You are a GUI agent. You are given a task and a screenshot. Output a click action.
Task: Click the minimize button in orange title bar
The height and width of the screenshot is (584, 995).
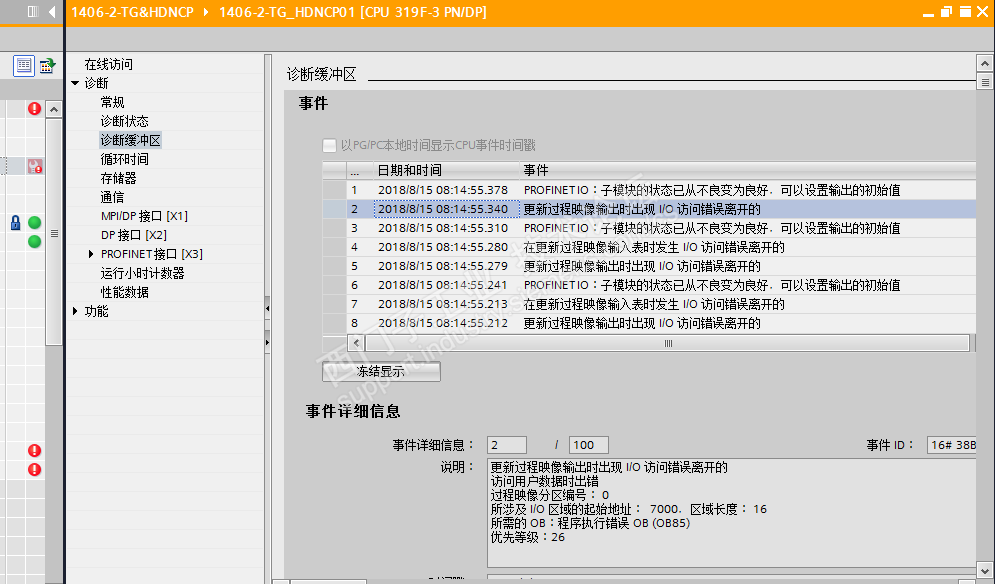coord(928,13)
